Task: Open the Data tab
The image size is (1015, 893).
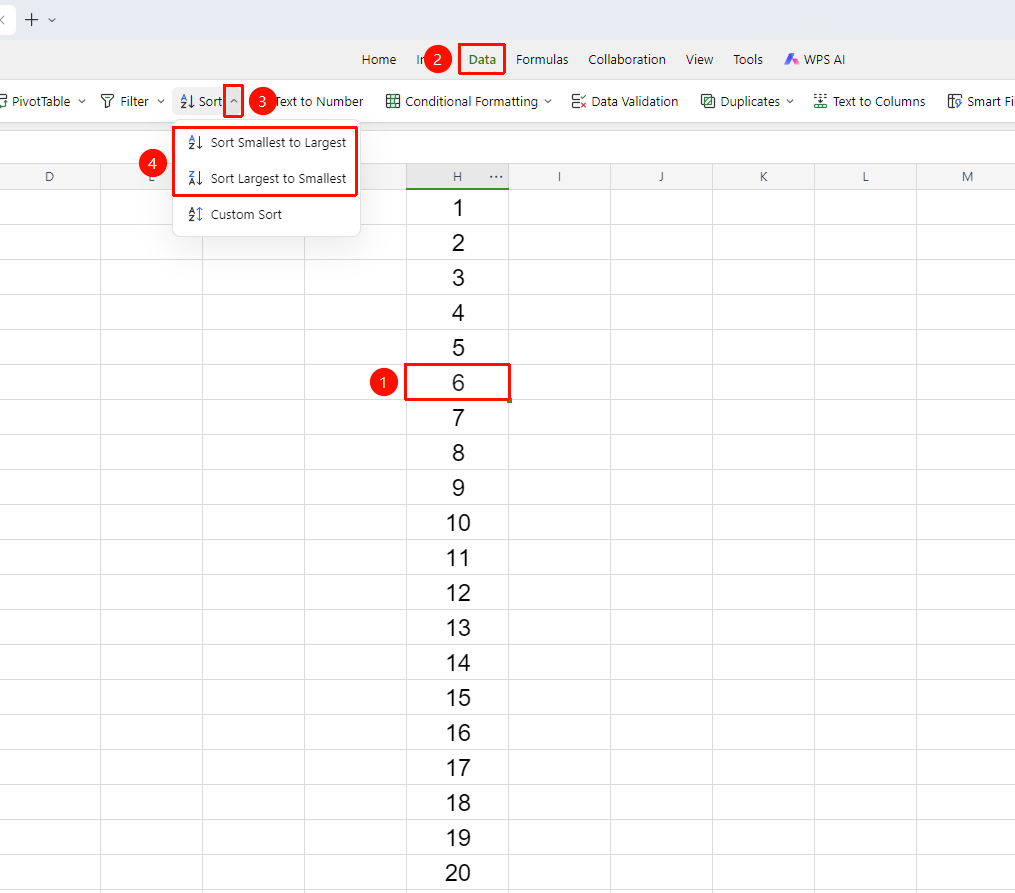Action: [482, 60]
